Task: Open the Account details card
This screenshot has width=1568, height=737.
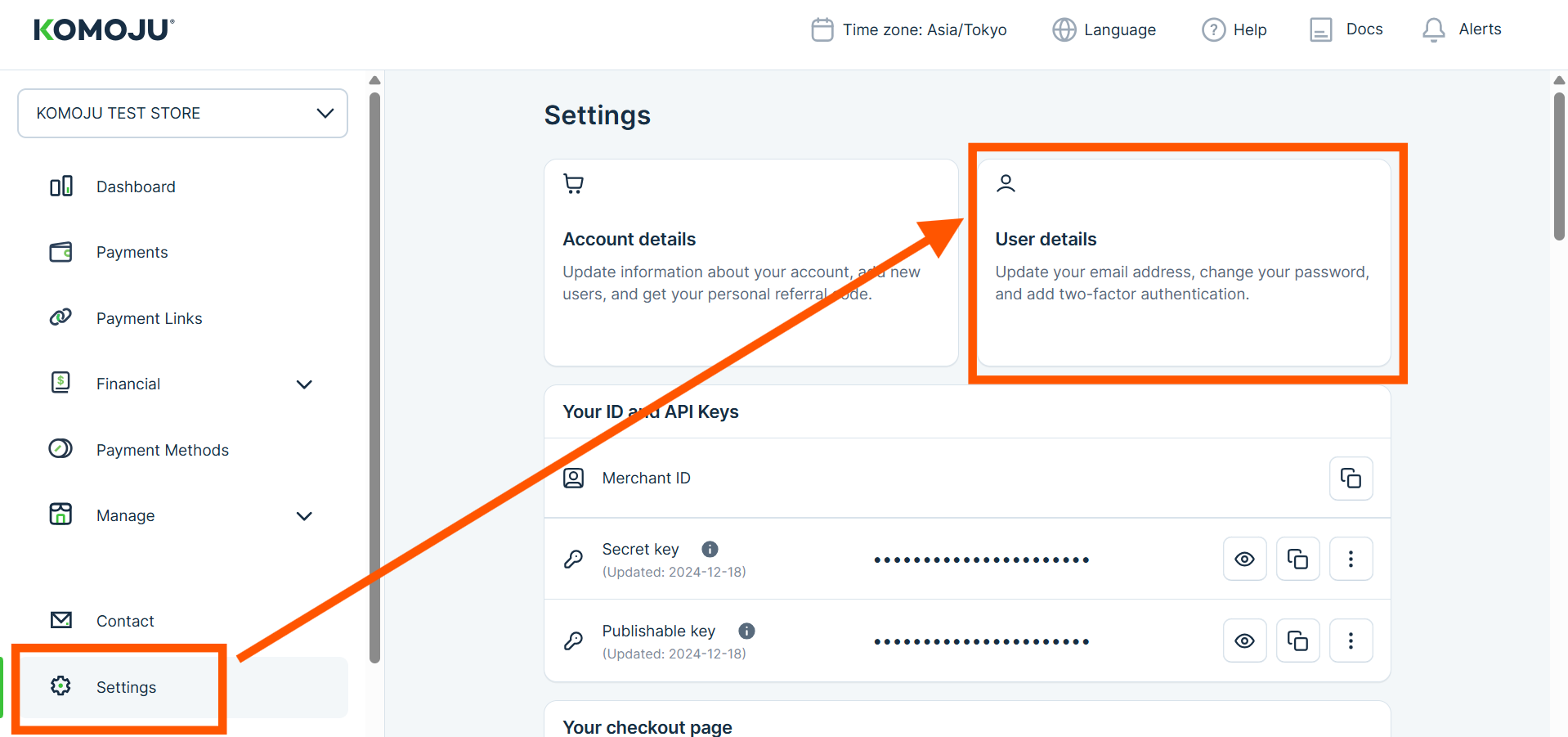Action: point(750,263)
